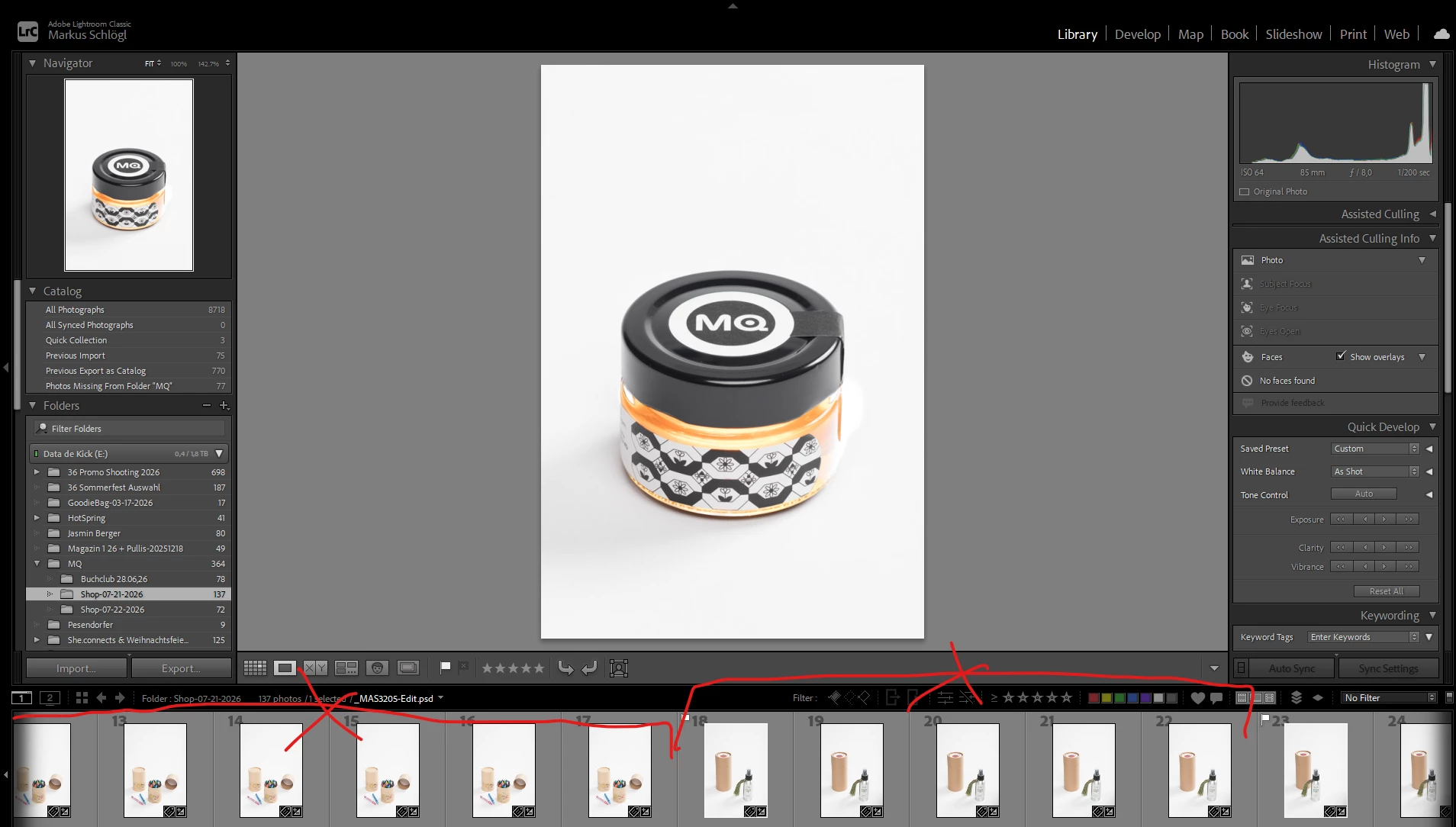This screenshot has height=827, width=1456.
Task: Show main window display options
Action: point(22,698)
